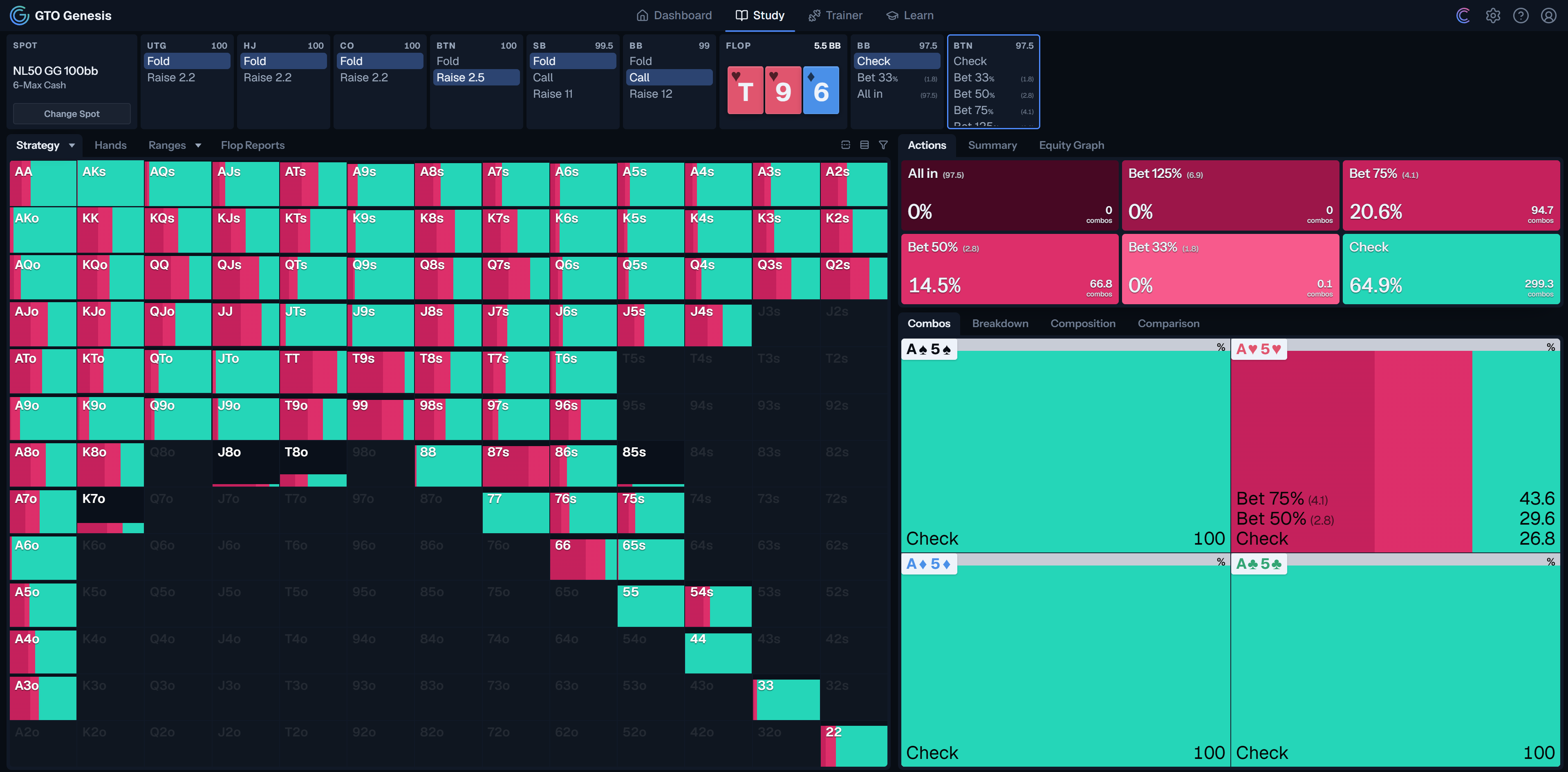Open the A♥5♥ combo panel

point(1395,446)
